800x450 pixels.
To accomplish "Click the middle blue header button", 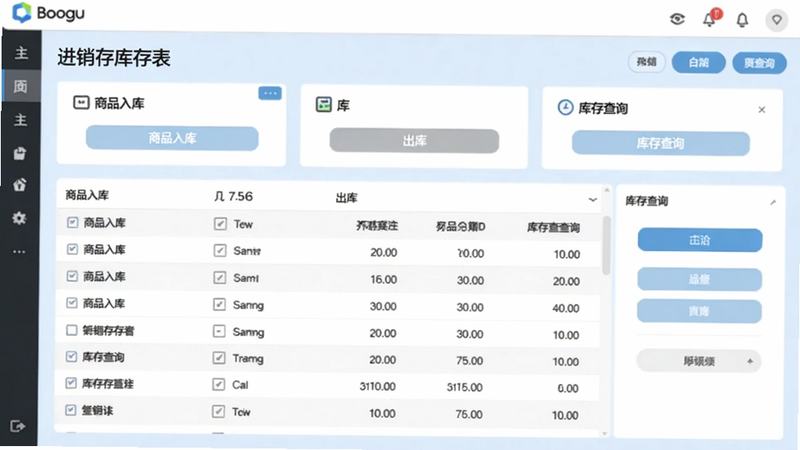I will coord(698,62).
